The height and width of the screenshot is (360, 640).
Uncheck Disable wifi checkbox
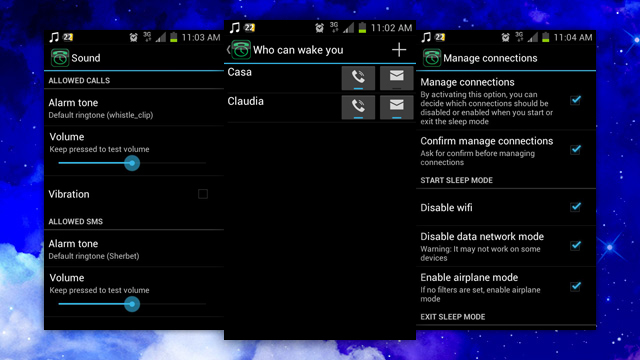pos(576,207)
